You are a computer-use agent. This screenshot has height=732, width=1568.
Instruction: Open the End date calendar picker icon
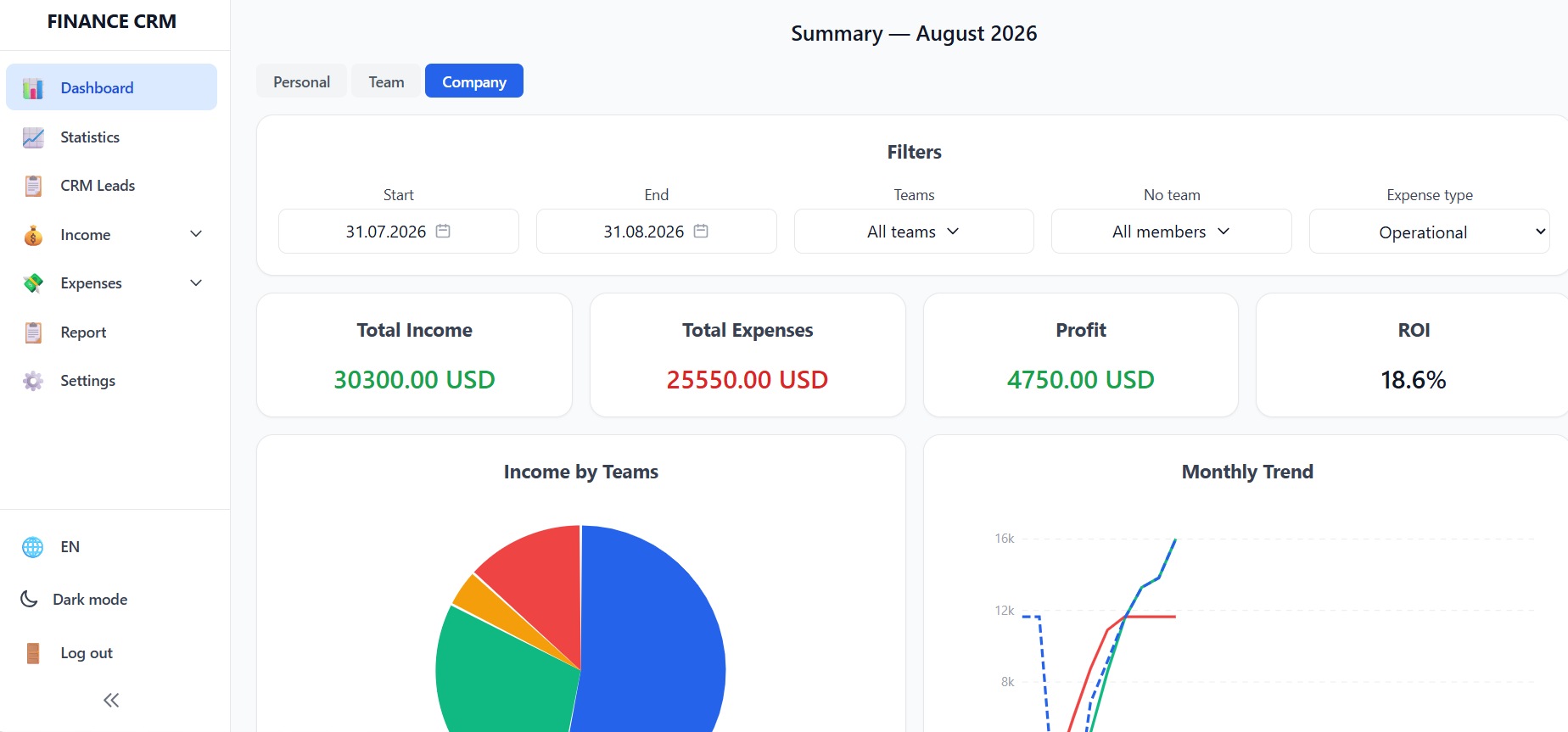701,231
